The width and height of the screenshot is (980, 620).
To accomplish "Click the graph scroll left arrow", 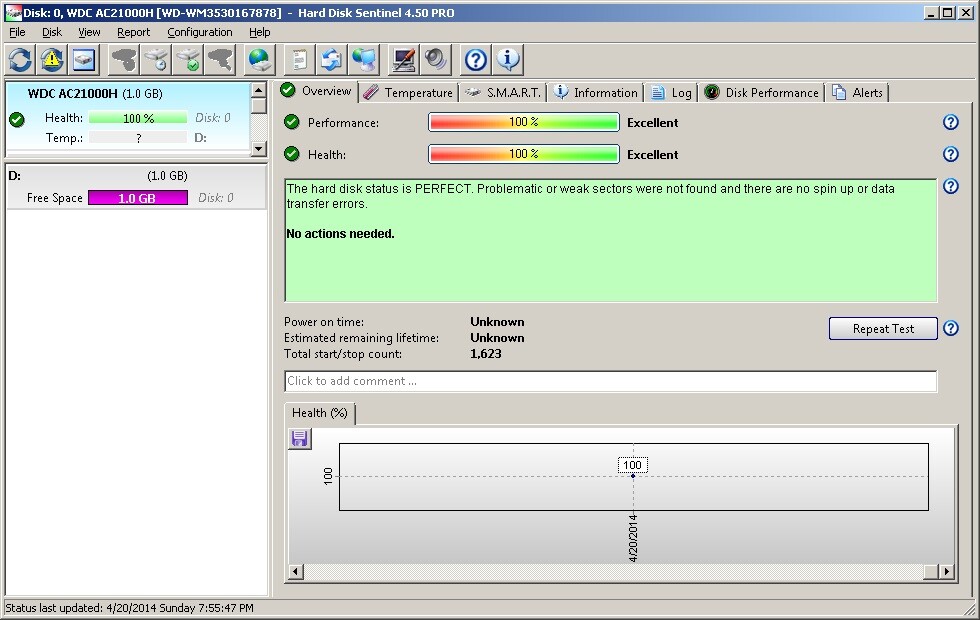I will [296, 571].
